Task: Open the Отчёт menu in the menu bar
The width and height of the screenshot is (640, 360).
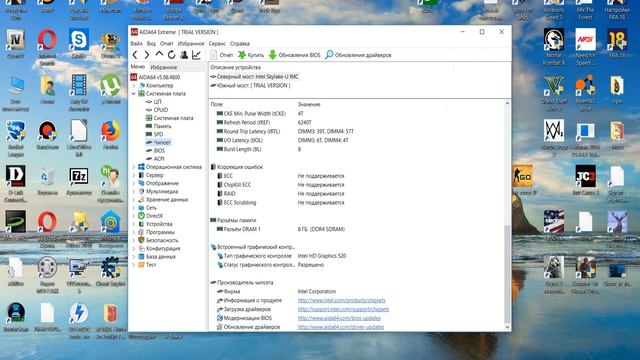Action: [167, 43]
